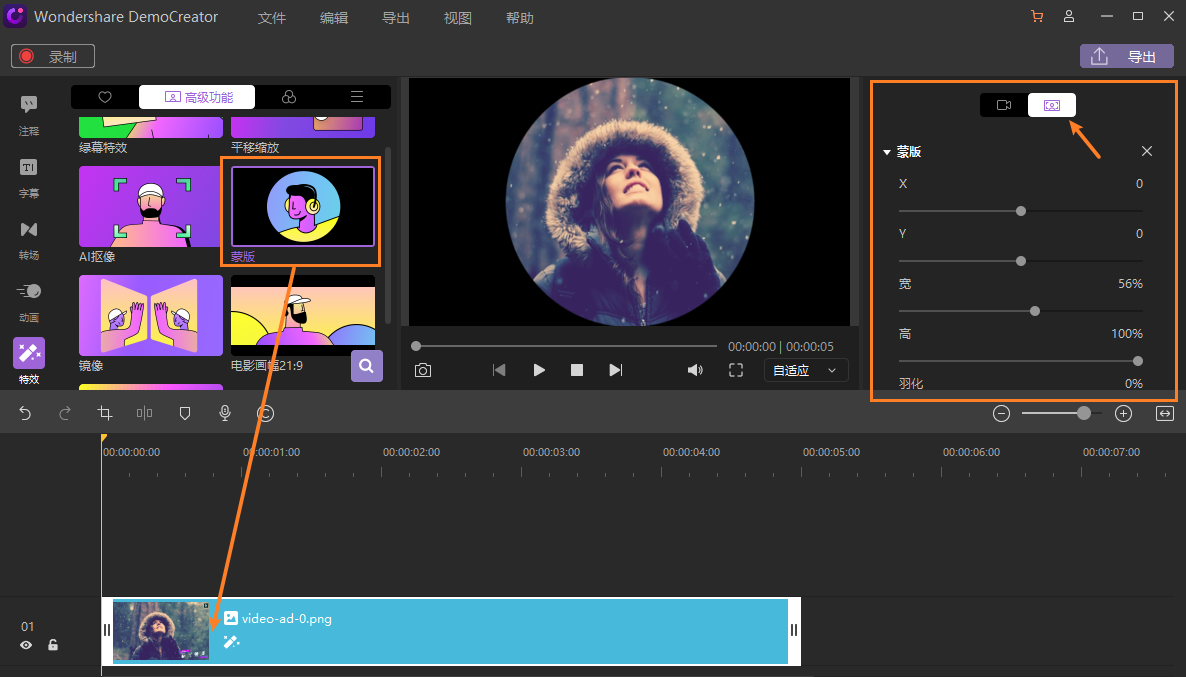Switch to the video properties tab
Viewport: 1186px width, 677px height.
tap(1003, 105)
